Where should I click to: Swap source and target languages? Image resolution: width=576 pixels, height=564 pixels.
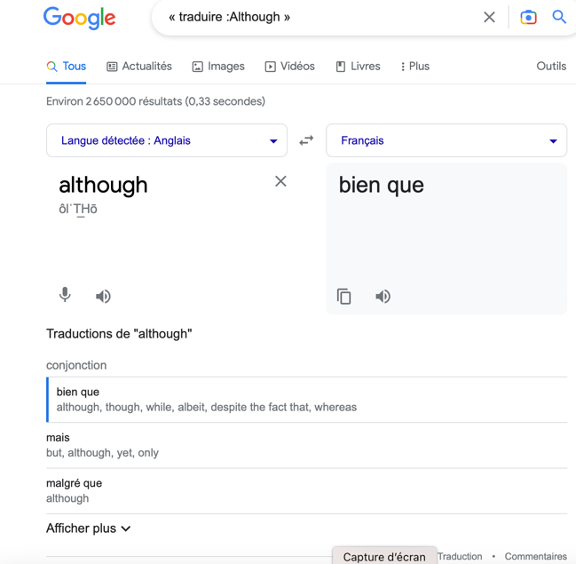306,140
